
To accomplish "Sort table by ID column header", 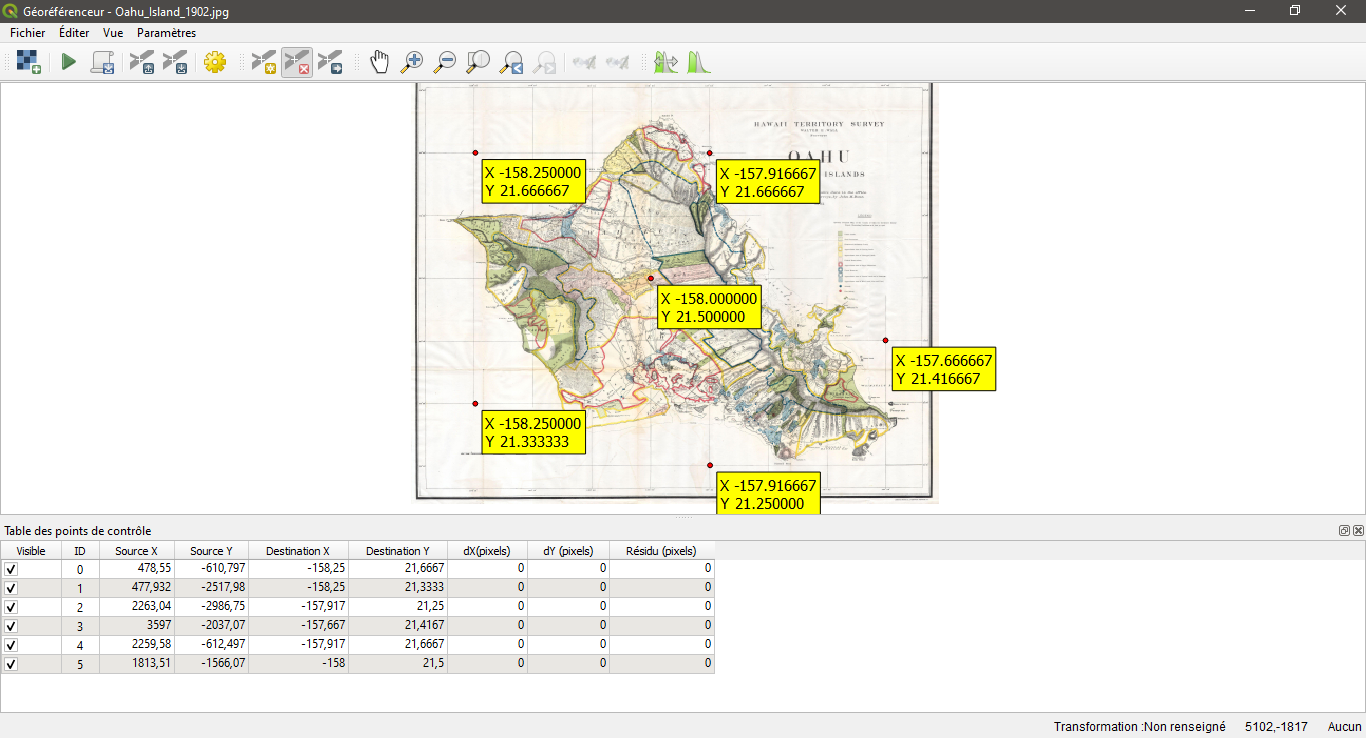I will pos(80,551).
